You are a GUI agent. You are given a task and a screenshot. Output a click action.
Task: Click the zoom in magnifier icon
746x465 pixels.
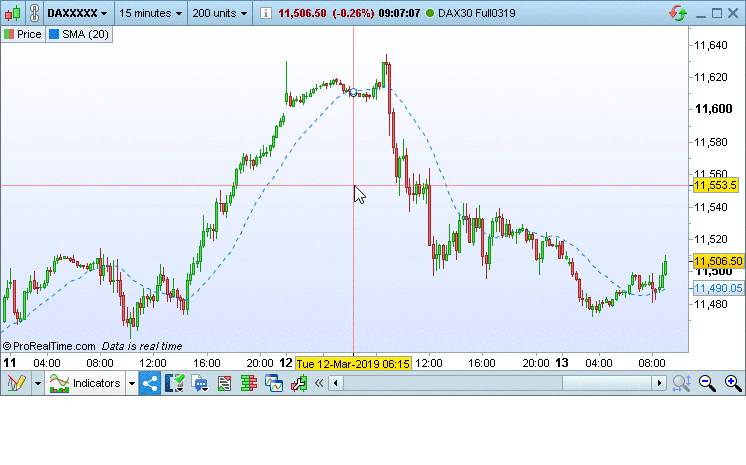(x=732, y=383)
